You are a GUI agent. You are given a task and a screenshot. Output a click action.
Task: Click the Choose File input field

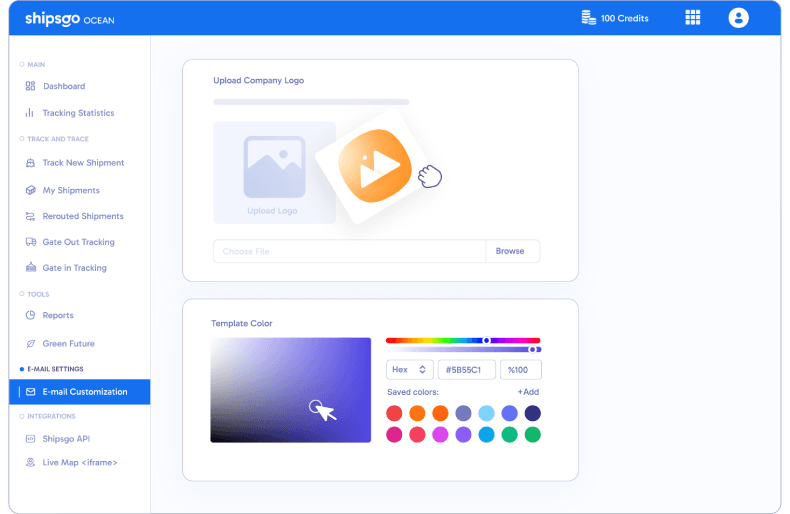tap(349, 251)
